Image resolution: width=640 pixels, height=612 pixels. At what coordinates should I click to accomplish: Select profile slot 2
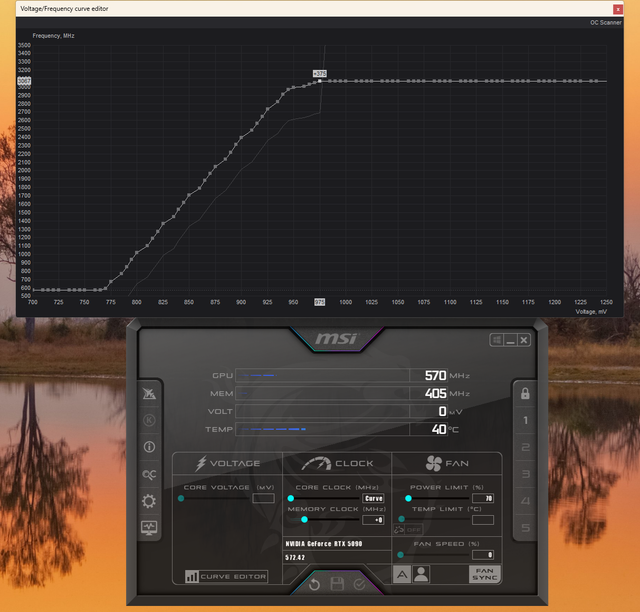525,447
